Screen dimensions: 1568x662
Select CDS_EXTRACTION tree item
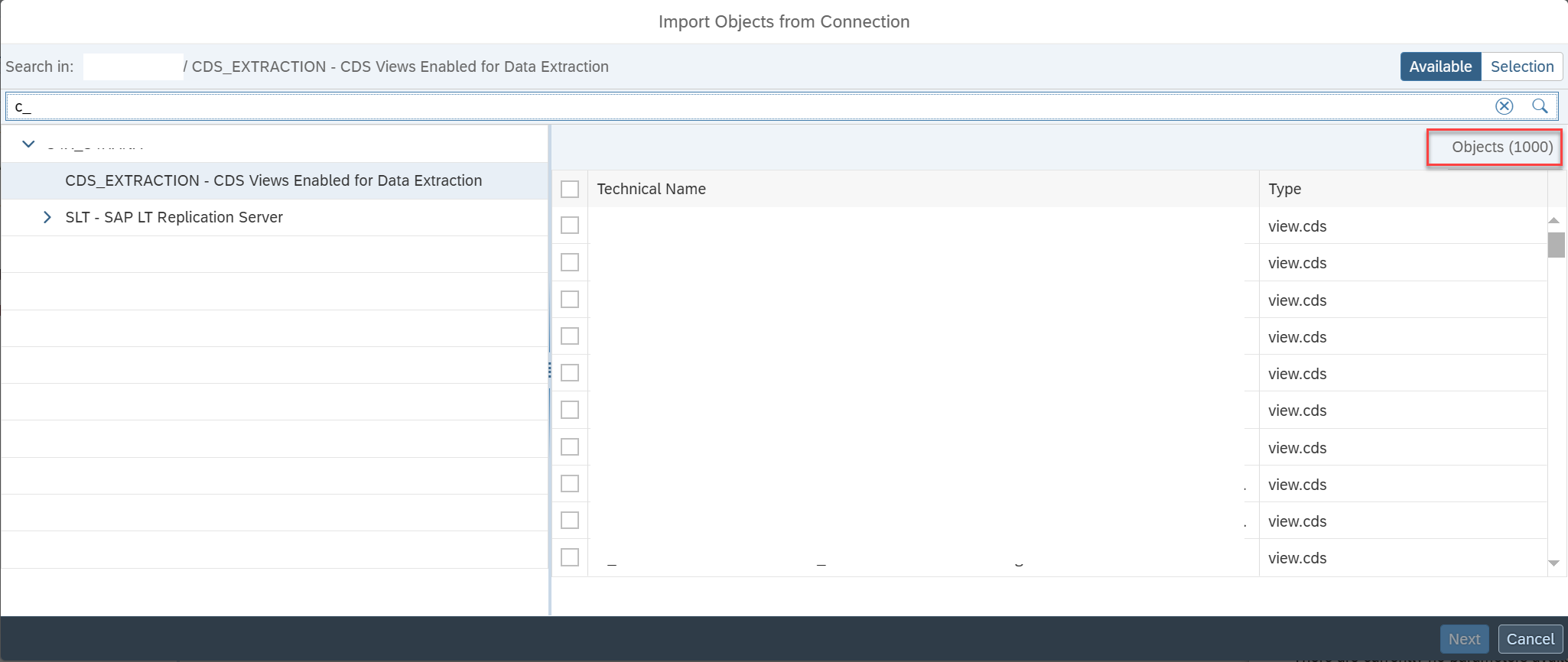pyautogui.click(x=274, y=180)
